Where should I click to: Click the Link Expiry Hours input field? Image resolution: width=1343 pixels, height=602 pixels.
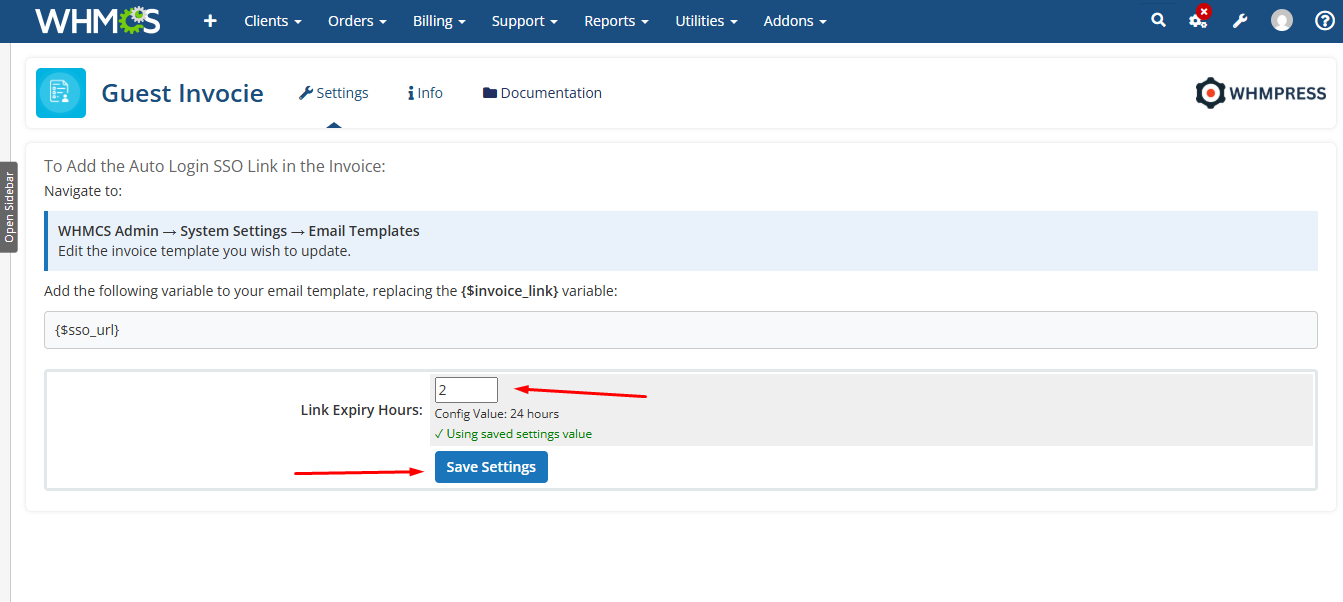click(x=466, y=390)
